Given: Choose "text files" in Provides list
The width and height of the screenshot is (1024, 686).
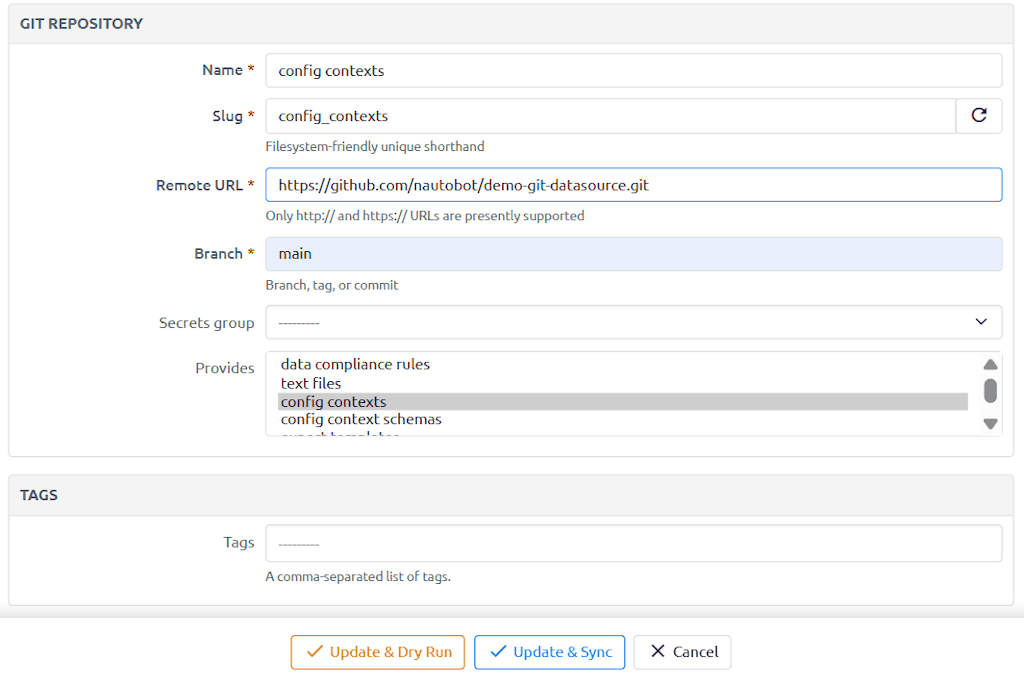Looking at the screenshot, I should coord(311,383).
